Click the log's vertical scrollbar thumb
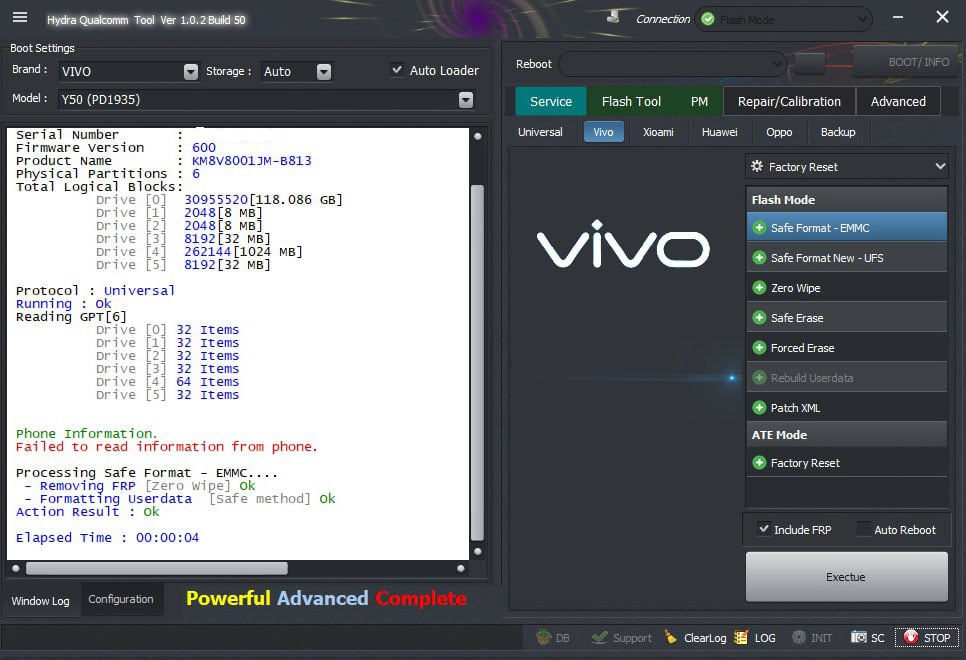The width and height of the screenshot is (966, 660). tap(477, 362)
